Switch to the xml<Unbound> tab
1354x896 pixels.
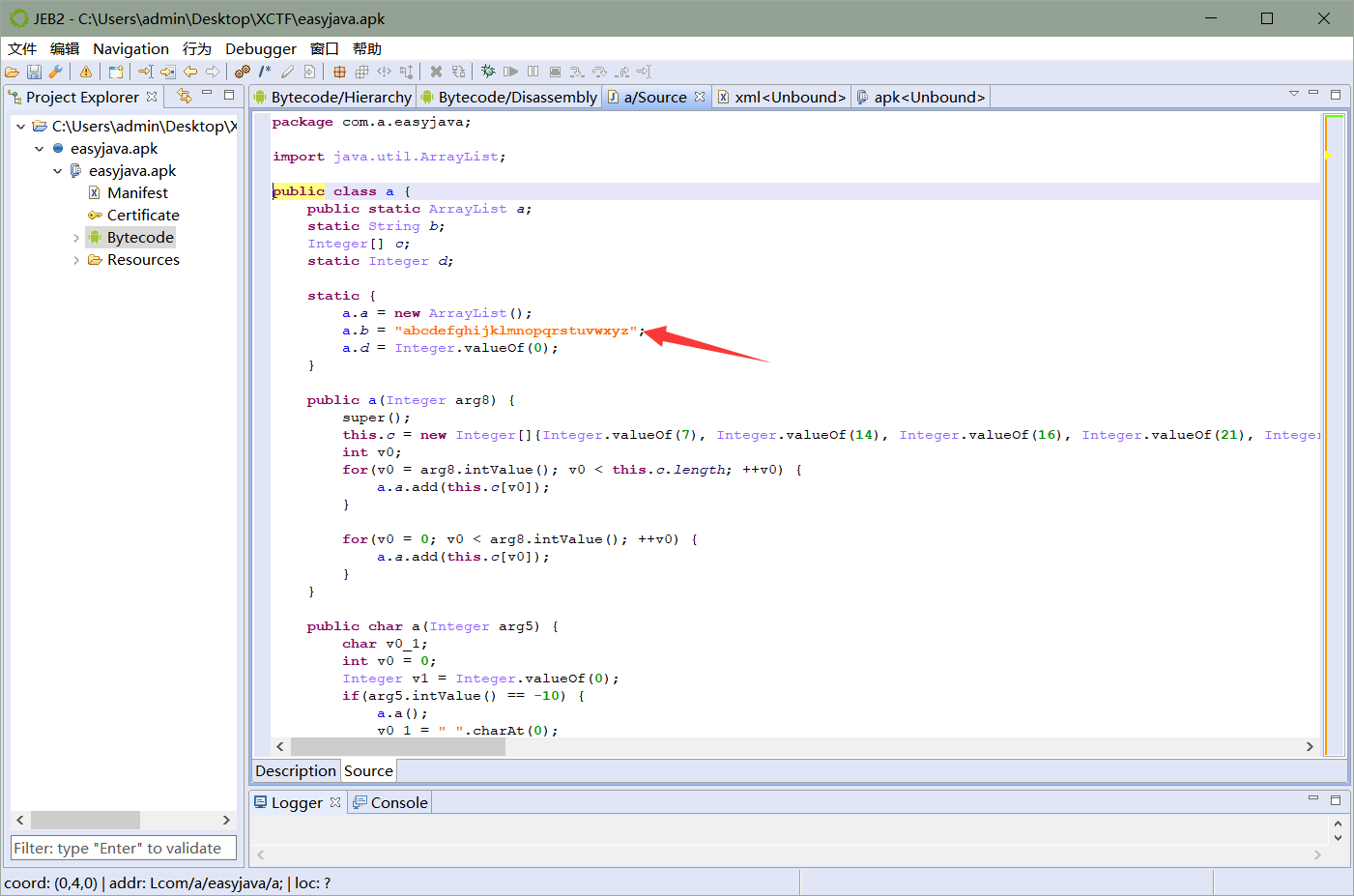click(x=782, y=97)
